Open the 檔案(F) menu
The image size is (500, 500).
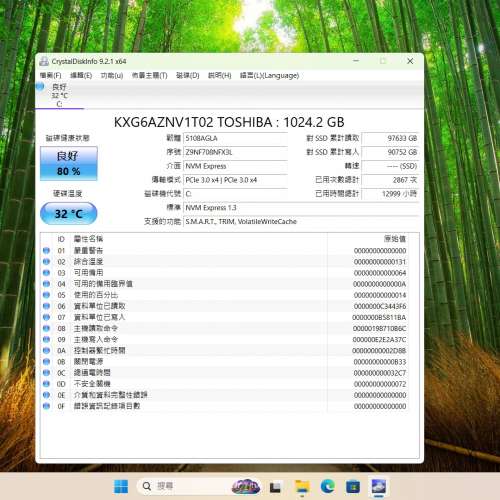click(x=50, y=76)
